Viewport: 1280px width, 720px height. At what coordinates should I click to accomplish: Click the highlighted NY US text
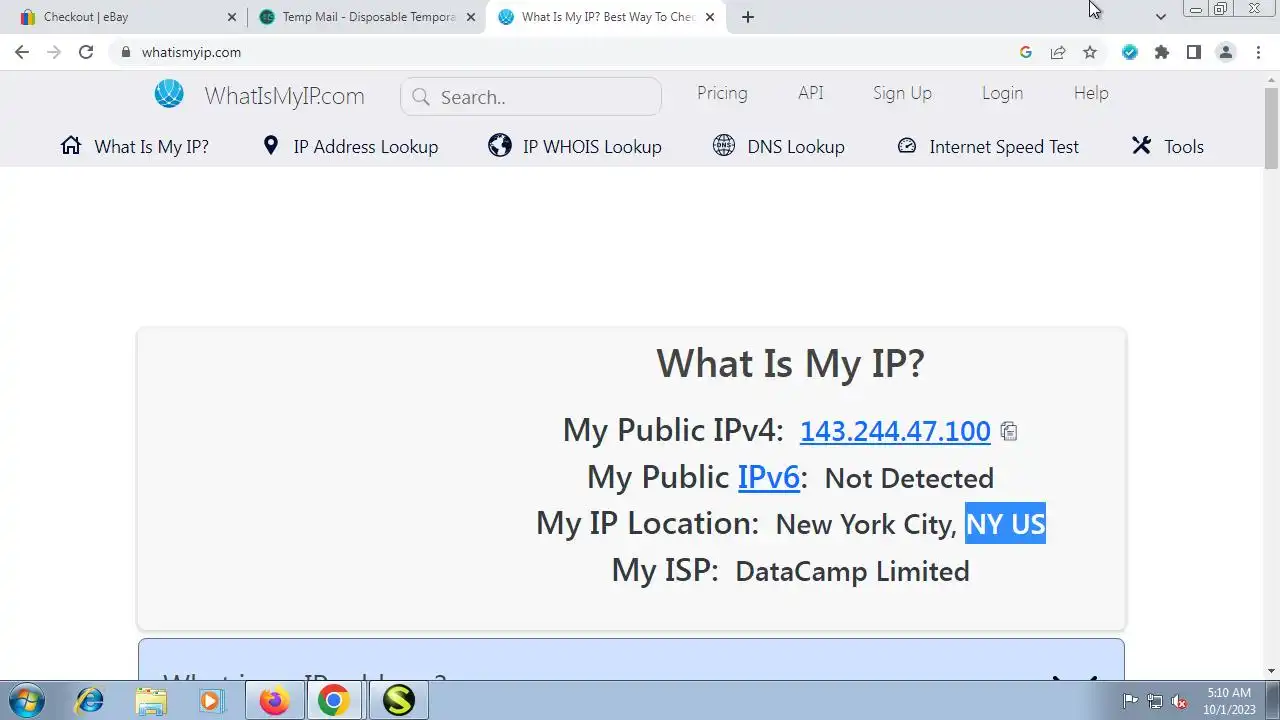[x=1005, y=524]
